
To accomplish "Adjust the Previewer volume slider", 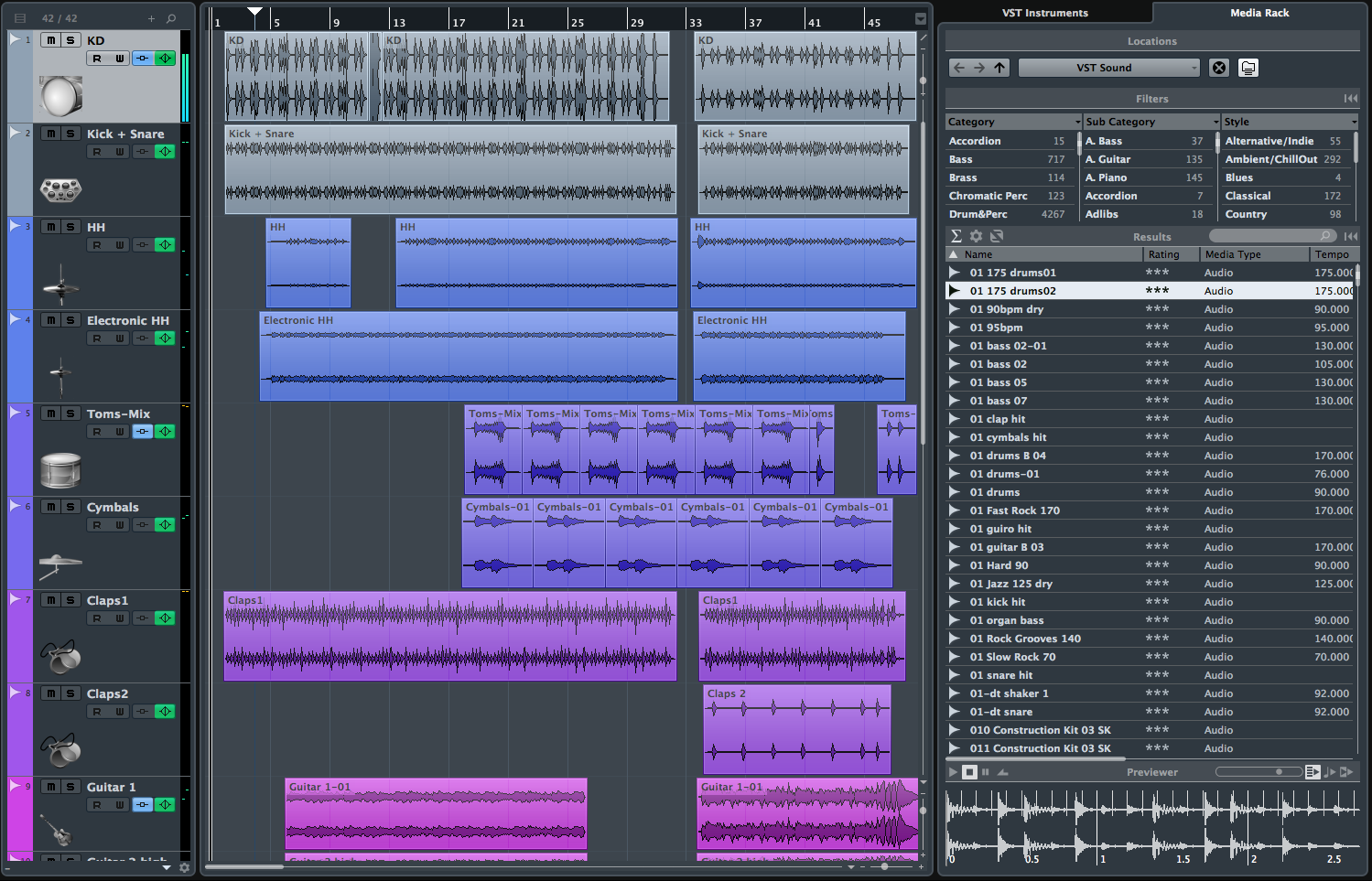I will pos(1278,772).
